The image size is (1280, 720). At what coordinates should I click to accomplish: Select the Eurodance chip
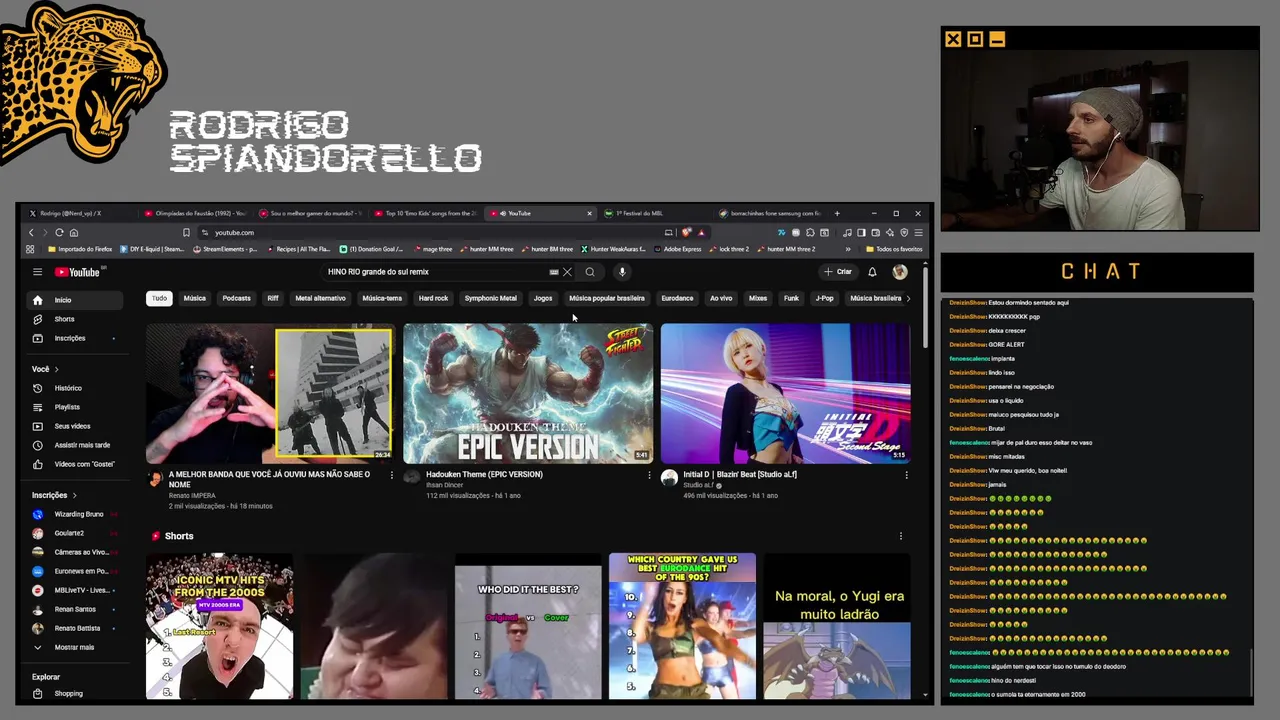(x=677, y=298)
